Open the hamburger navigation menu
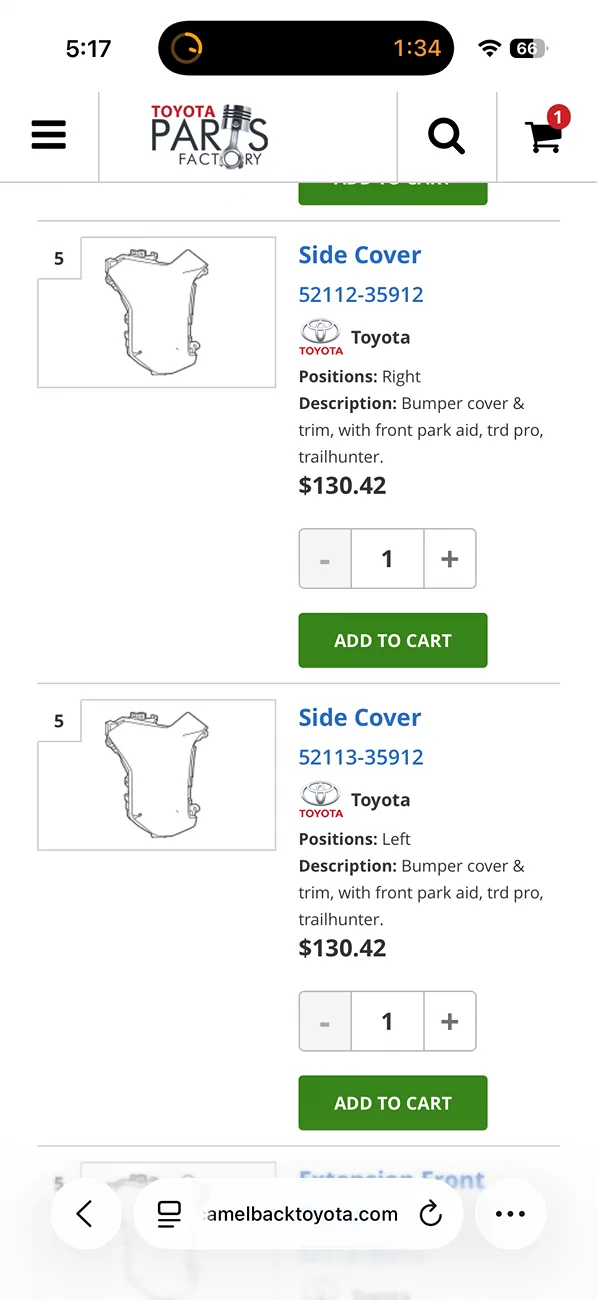 point(48,135)
